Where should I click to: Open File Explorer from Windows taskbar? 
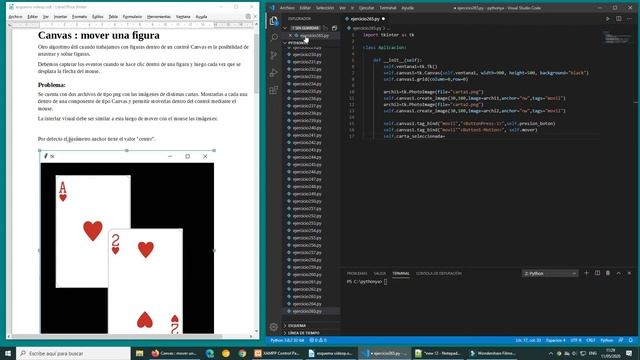[140, 353]
